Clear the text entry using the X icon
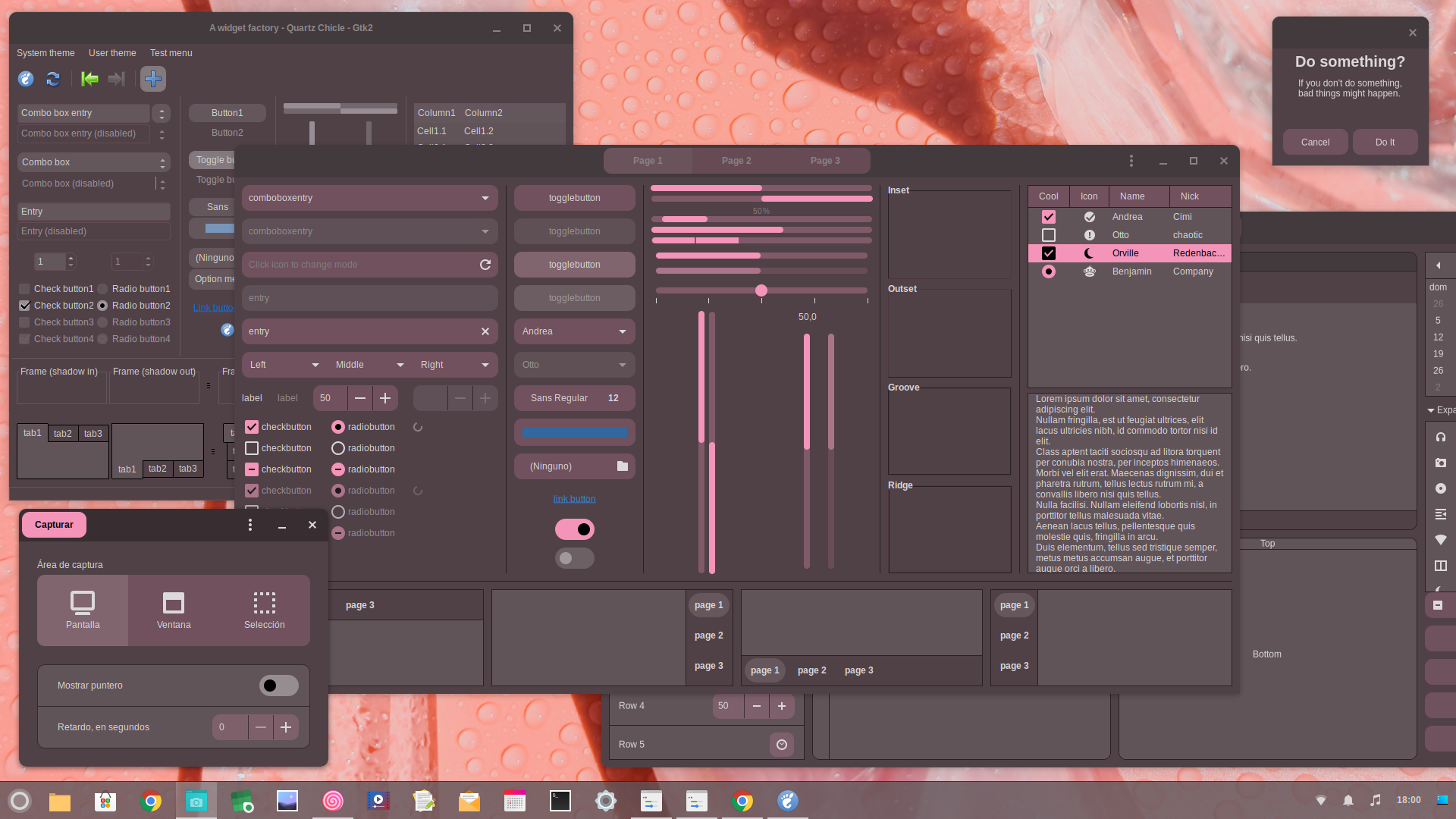This screenshot has width=1456, height=819. point(485,331)
